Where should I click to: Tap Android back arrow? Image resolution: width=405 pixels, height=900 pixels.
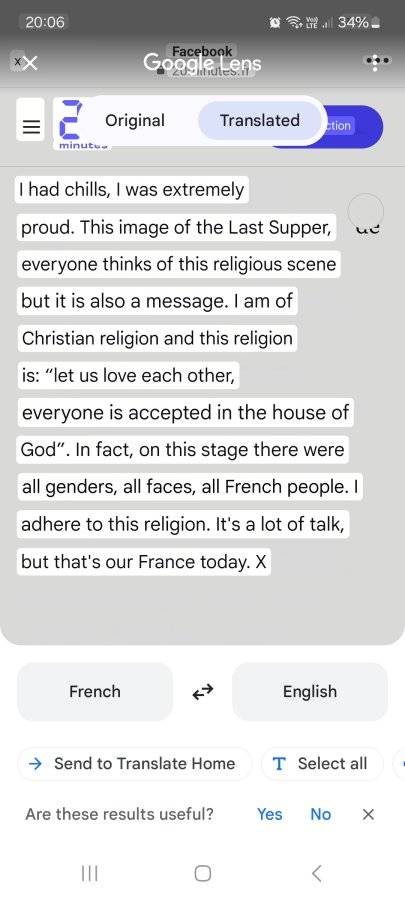point(316,873)
